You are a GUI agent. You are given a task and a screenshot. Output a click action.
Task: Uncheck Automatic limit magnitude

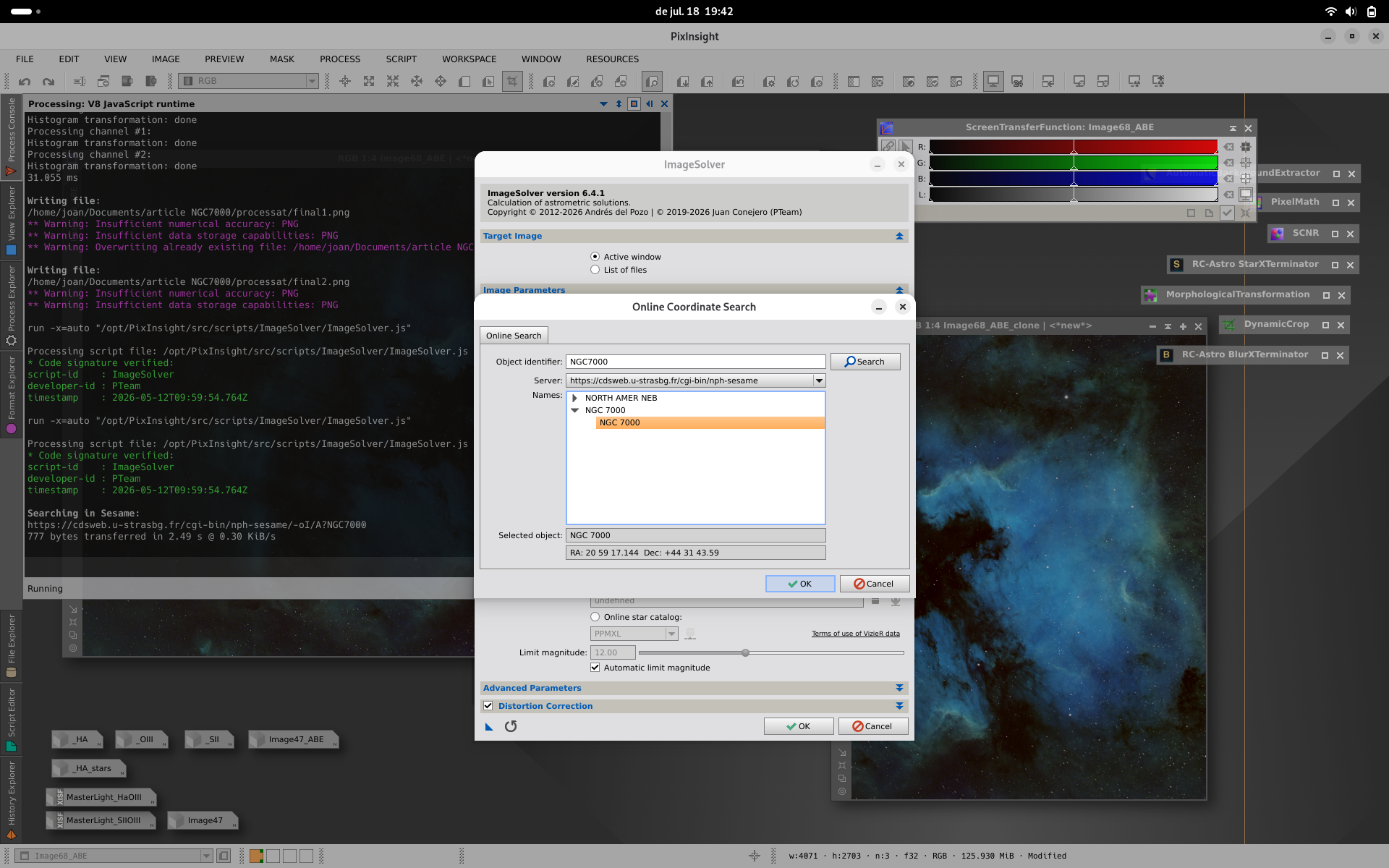pos(595,668)
